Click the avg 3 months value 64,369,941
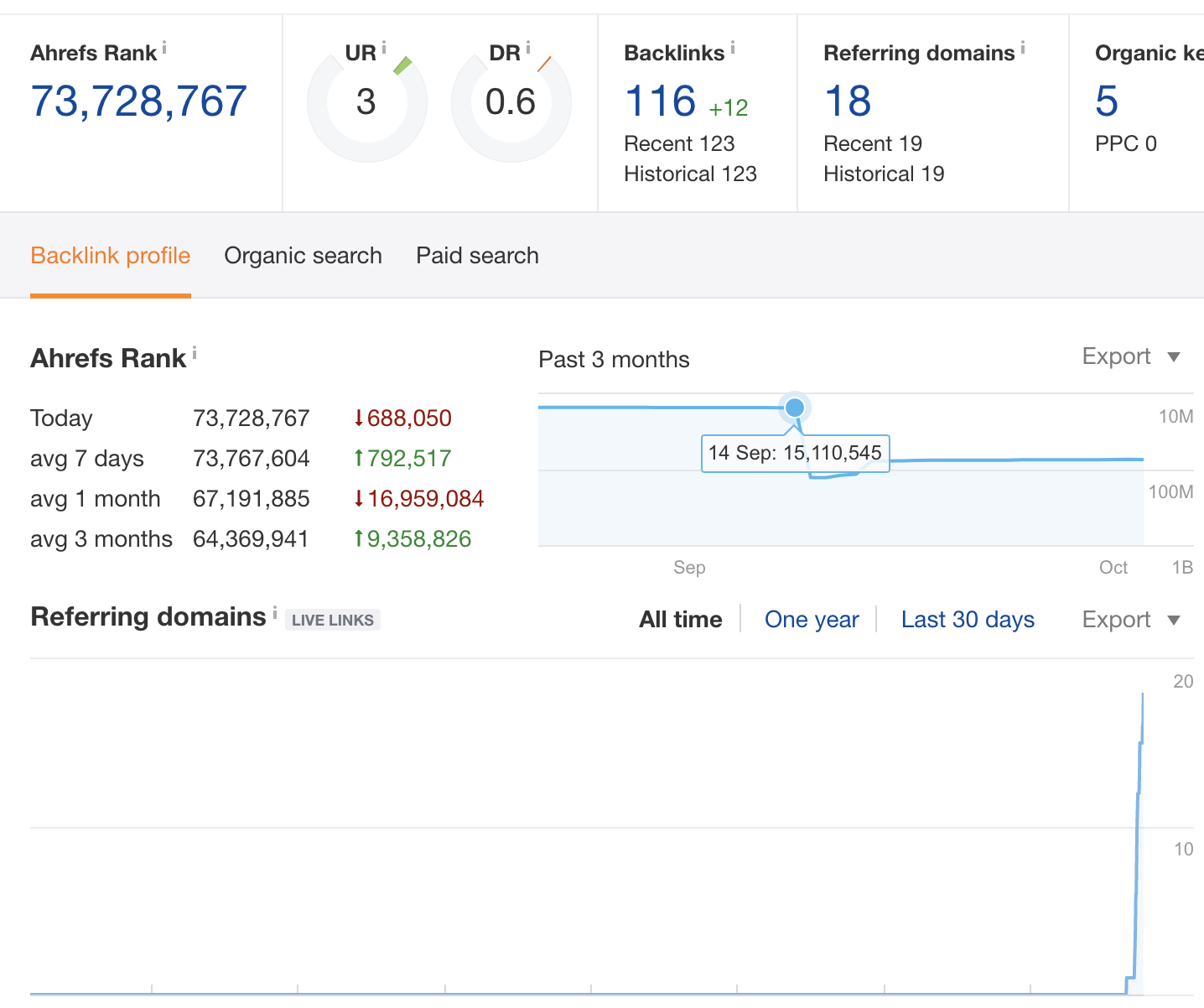 tap(251, 538)
